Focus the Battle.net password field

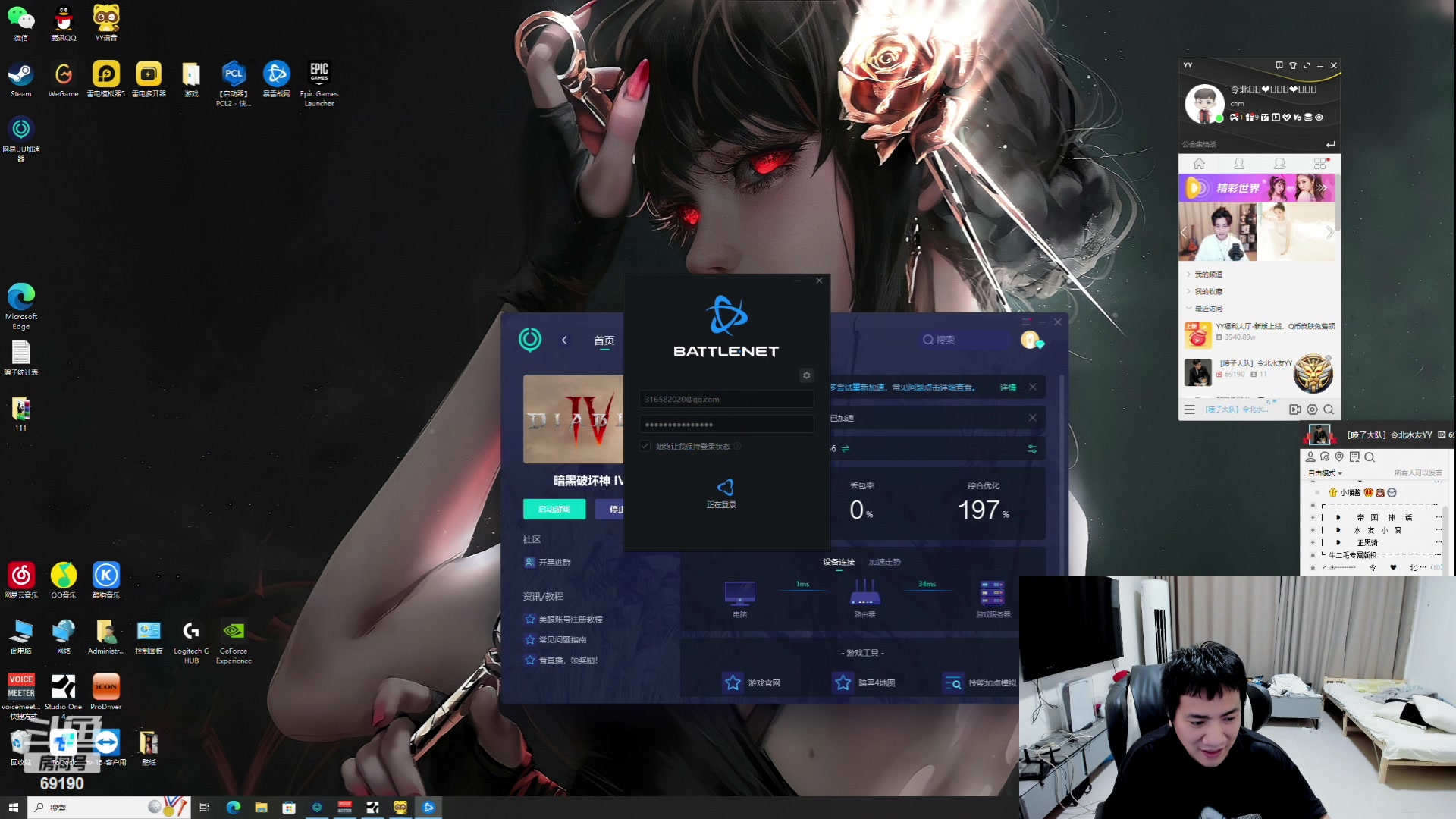pos(726,424)
